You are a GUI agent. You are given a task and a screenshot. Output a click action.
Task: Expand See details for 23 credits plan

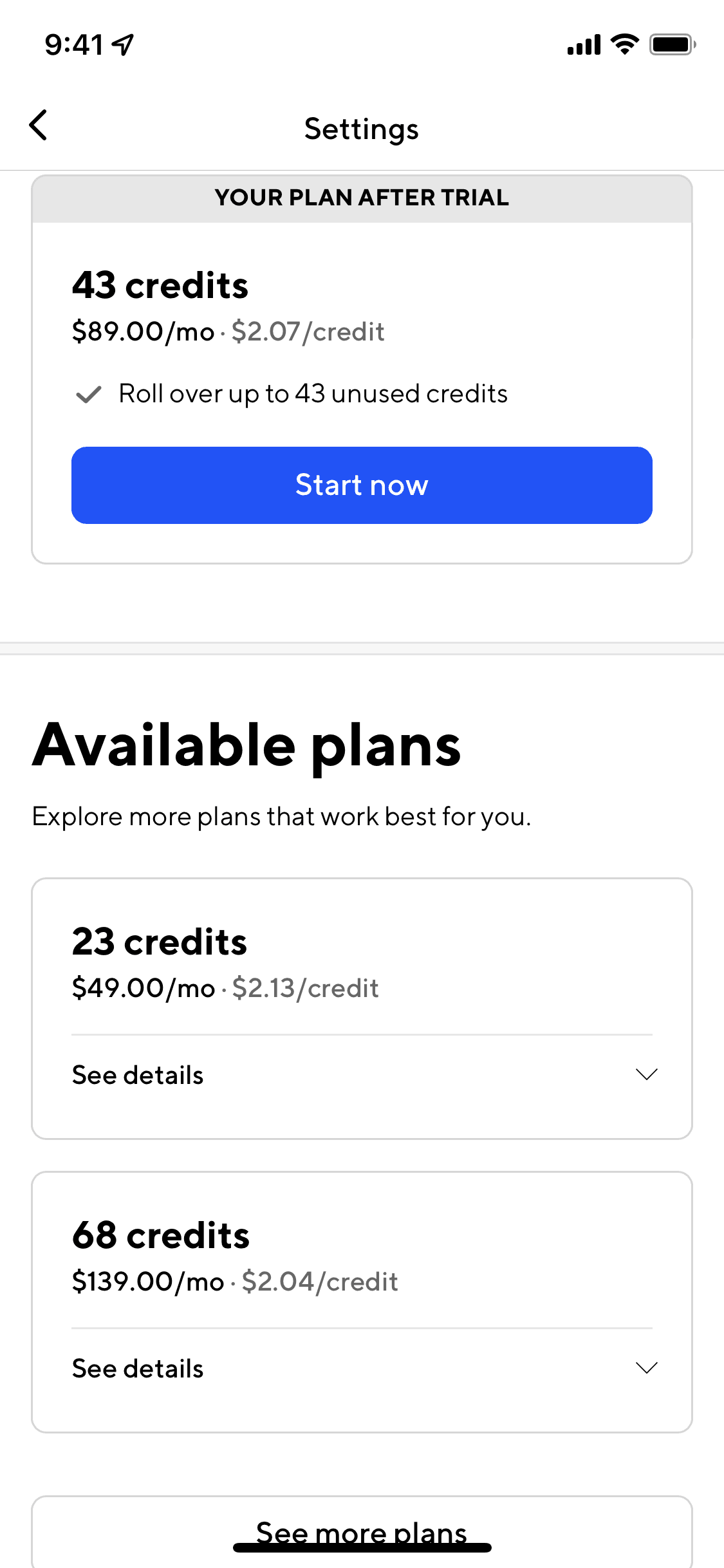pos(138,1075)
